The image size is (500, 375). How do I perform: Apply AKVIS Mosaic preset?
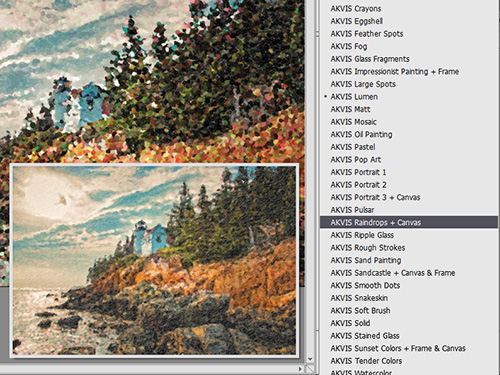(x=353, y=122)
